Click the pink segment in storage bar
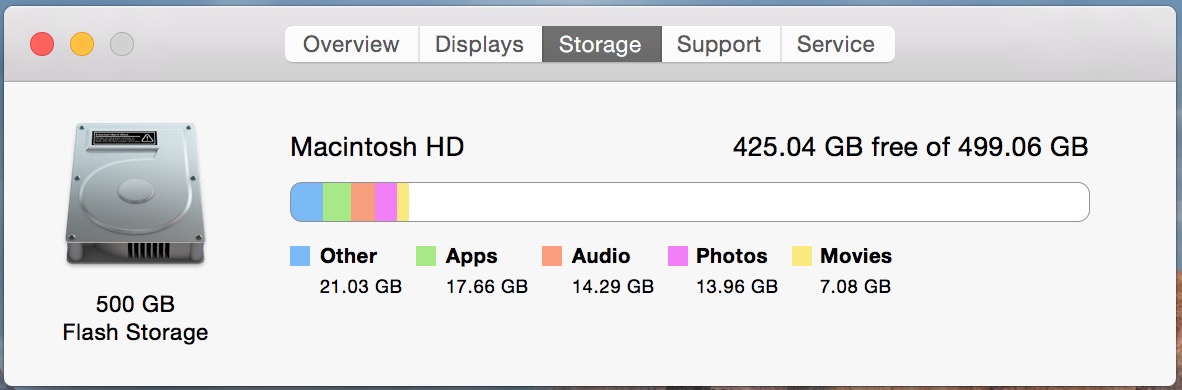This screenshot has width=1182, height=390. tap(386, 202)
